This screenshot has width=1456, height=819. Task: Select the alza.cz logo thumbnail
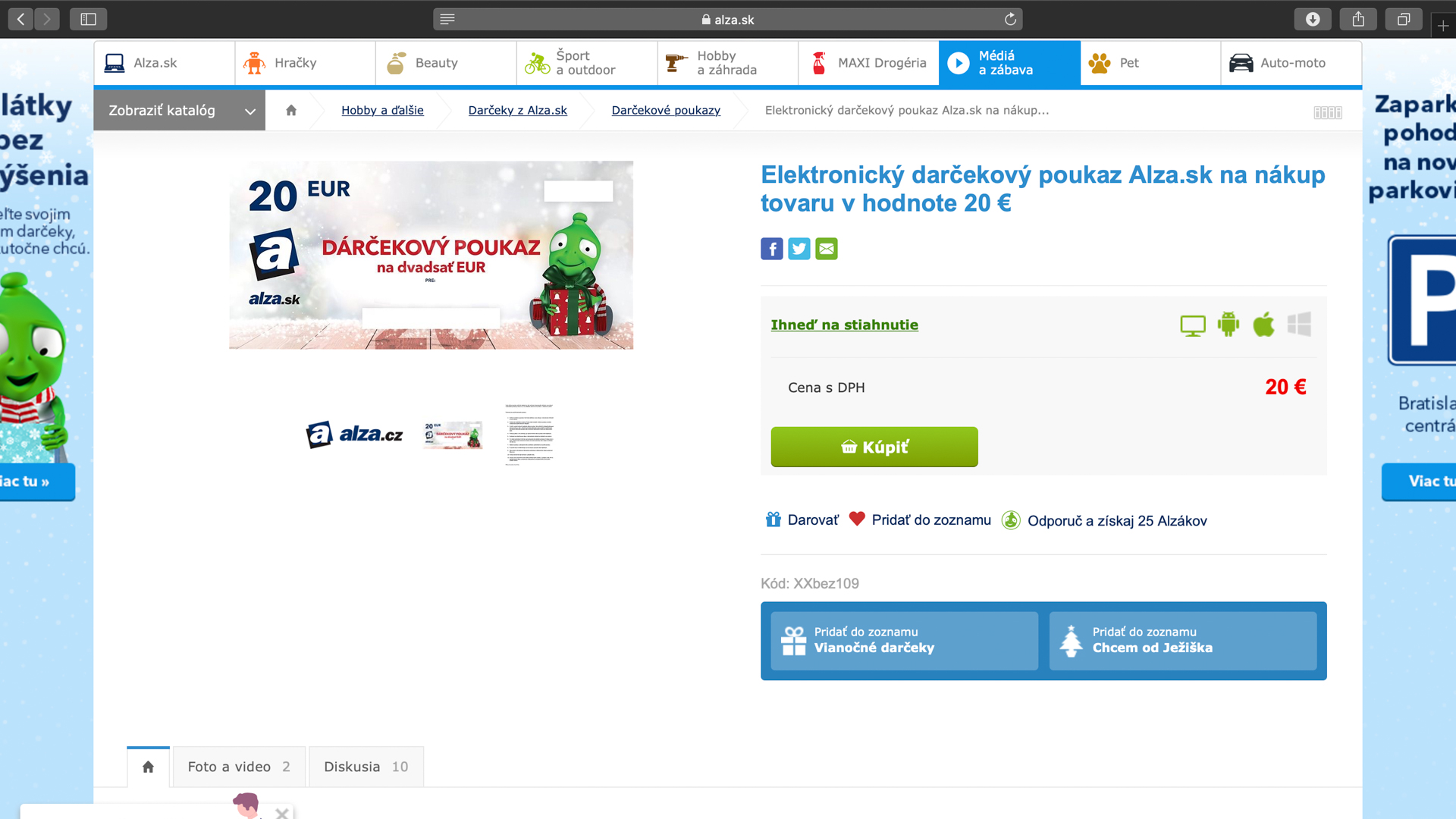coord(354,435)
